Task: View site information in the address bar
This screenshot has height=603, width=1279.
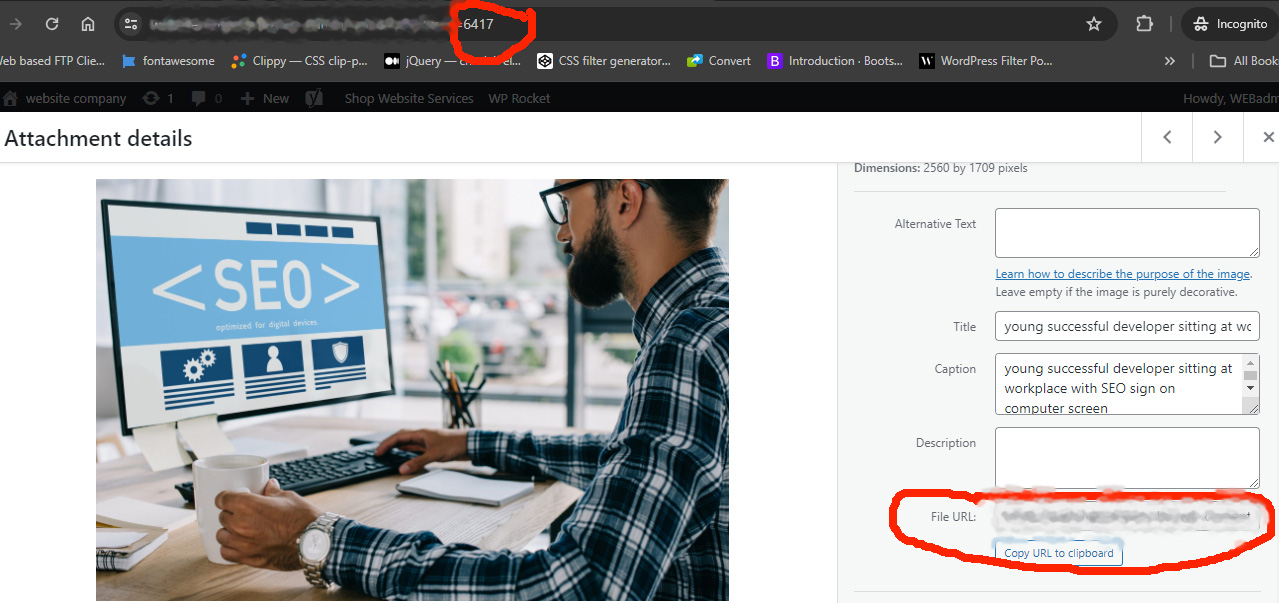Action: (x=131, y=24)
